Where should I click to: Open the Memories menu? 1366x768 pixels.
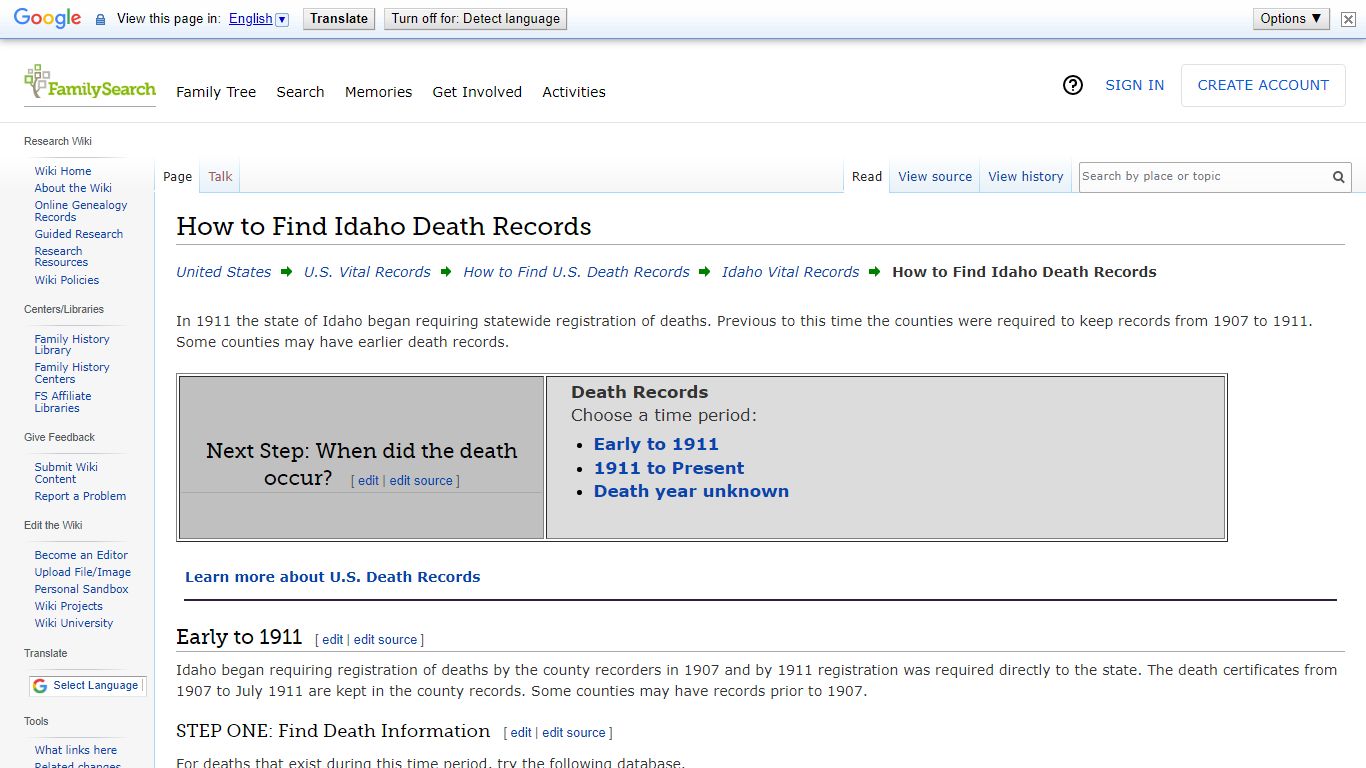tap(378, 92)
